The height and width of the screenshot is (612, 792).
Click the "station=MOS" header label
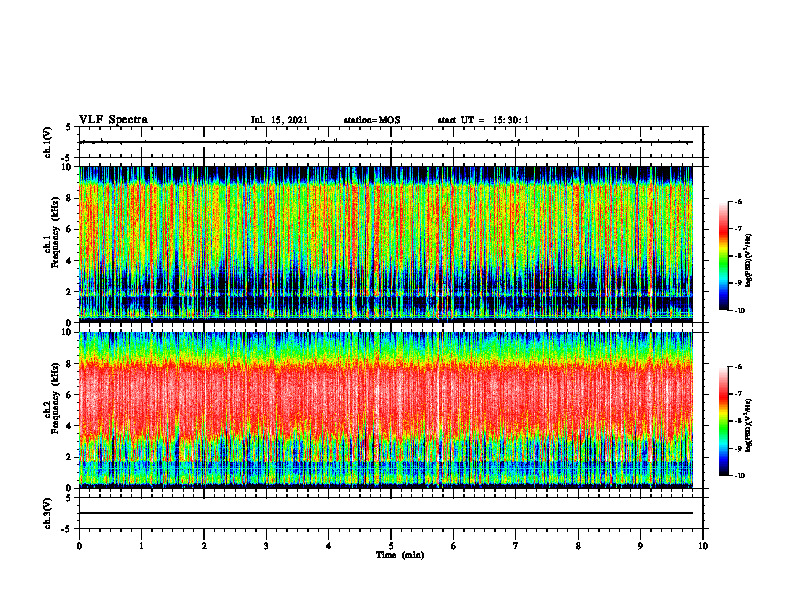pyautogui.click(x=372, y=120)
